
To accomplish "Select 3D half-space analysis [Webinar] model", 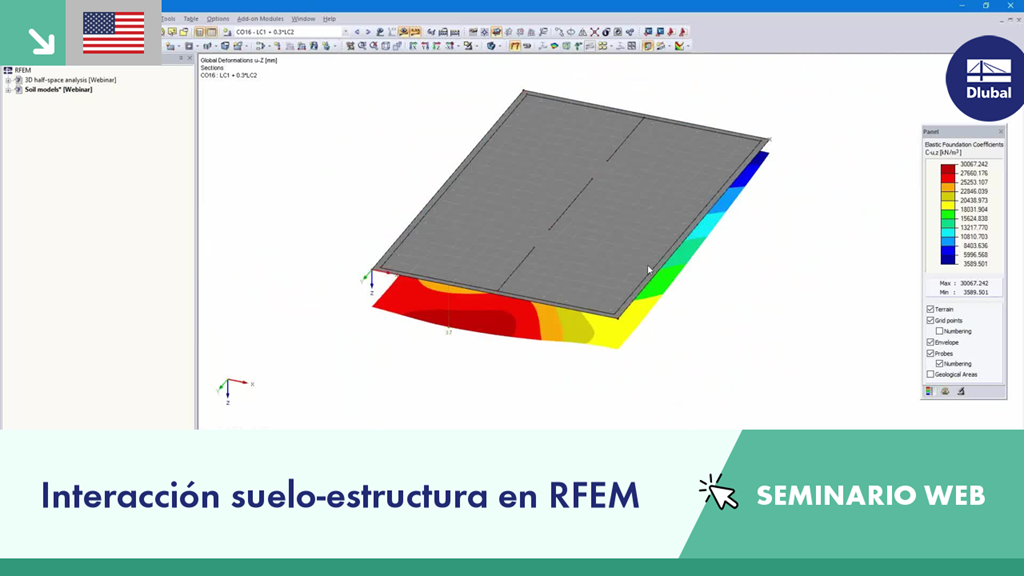I will click(x=71, y=80).
